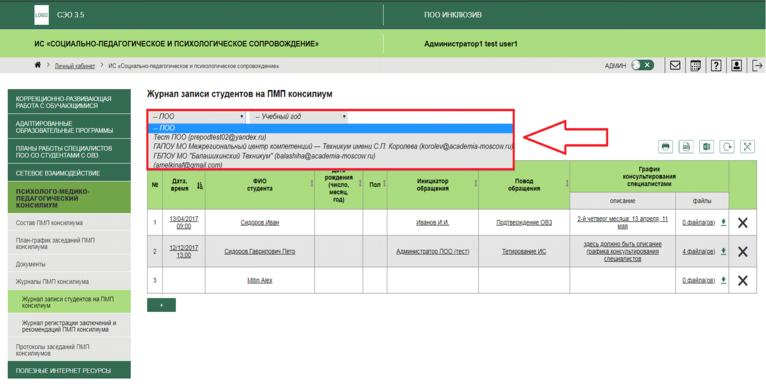Open Документы sidebar item
Screen dimensions: 766x384
(x=69, y=264)
